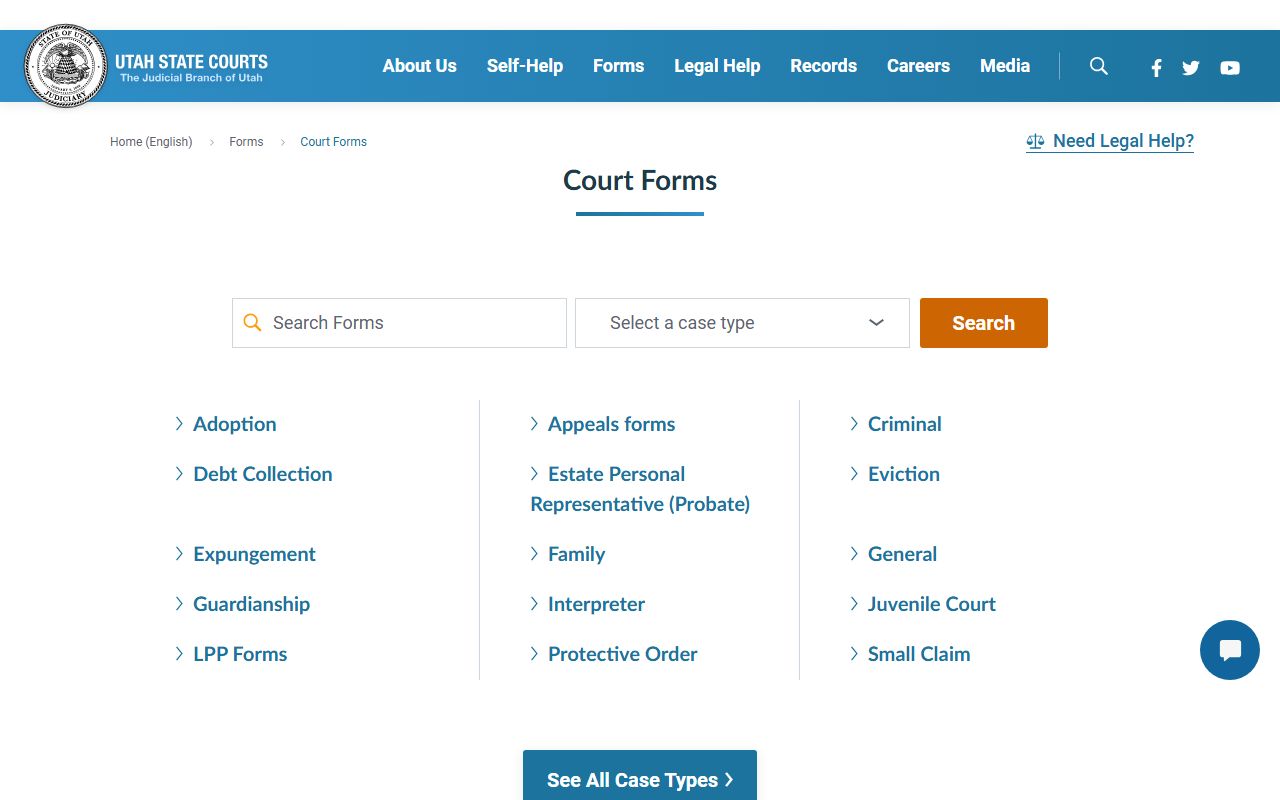
Task: Click the scales icon beside Need Legal Help
Action: 1035,142
